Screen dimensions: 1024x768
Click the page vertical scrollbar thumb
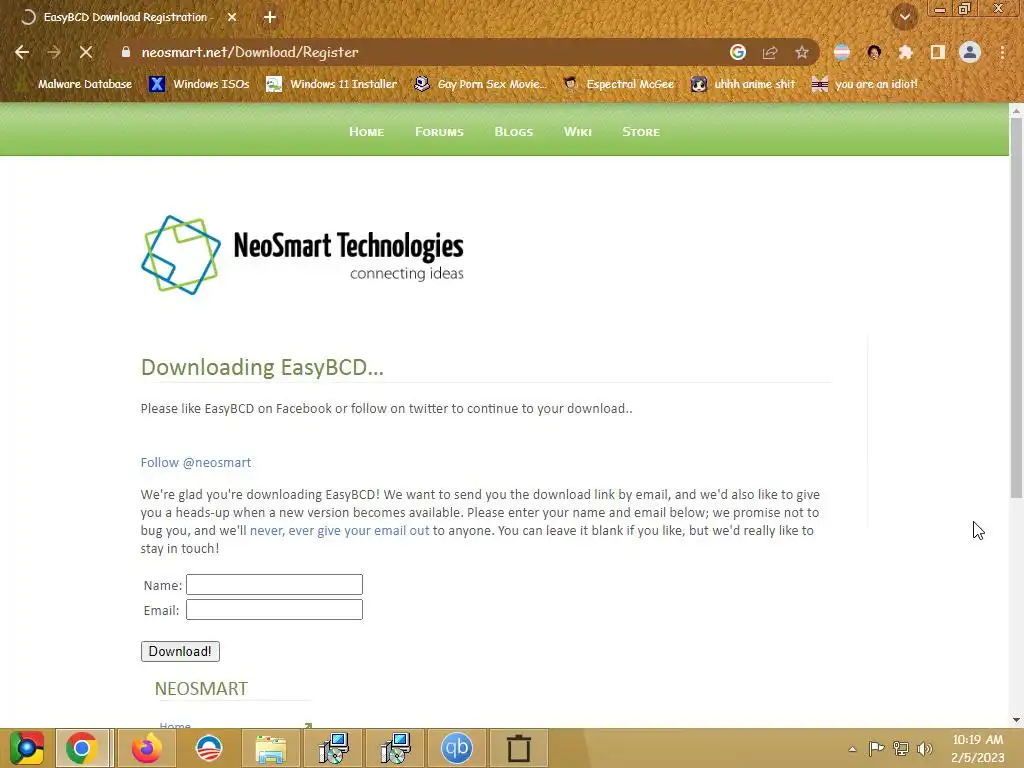tap(1016, 307)
